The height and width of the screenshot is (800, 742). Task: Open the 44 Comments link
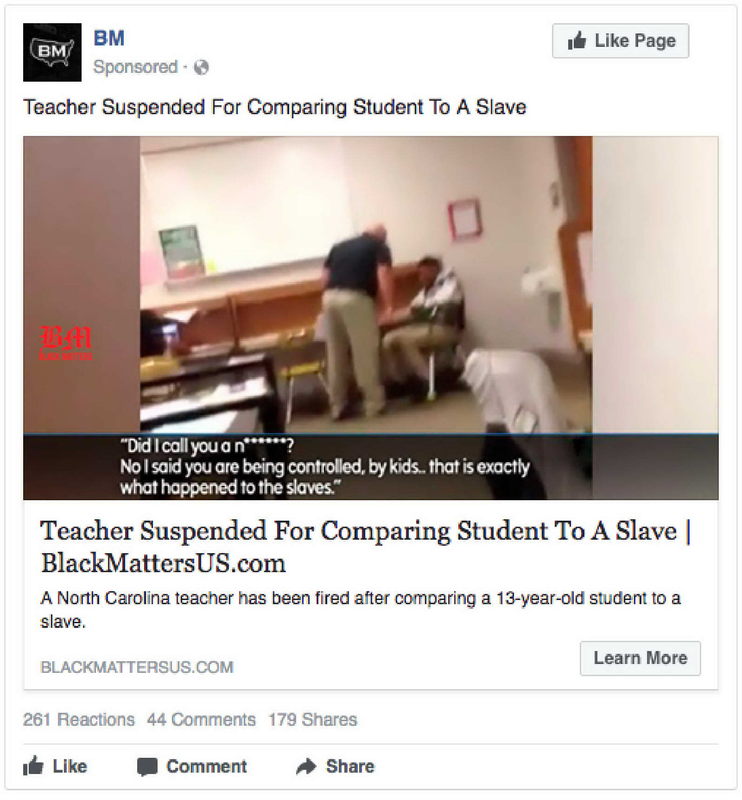pyautogui.click(x=202, y=719)
